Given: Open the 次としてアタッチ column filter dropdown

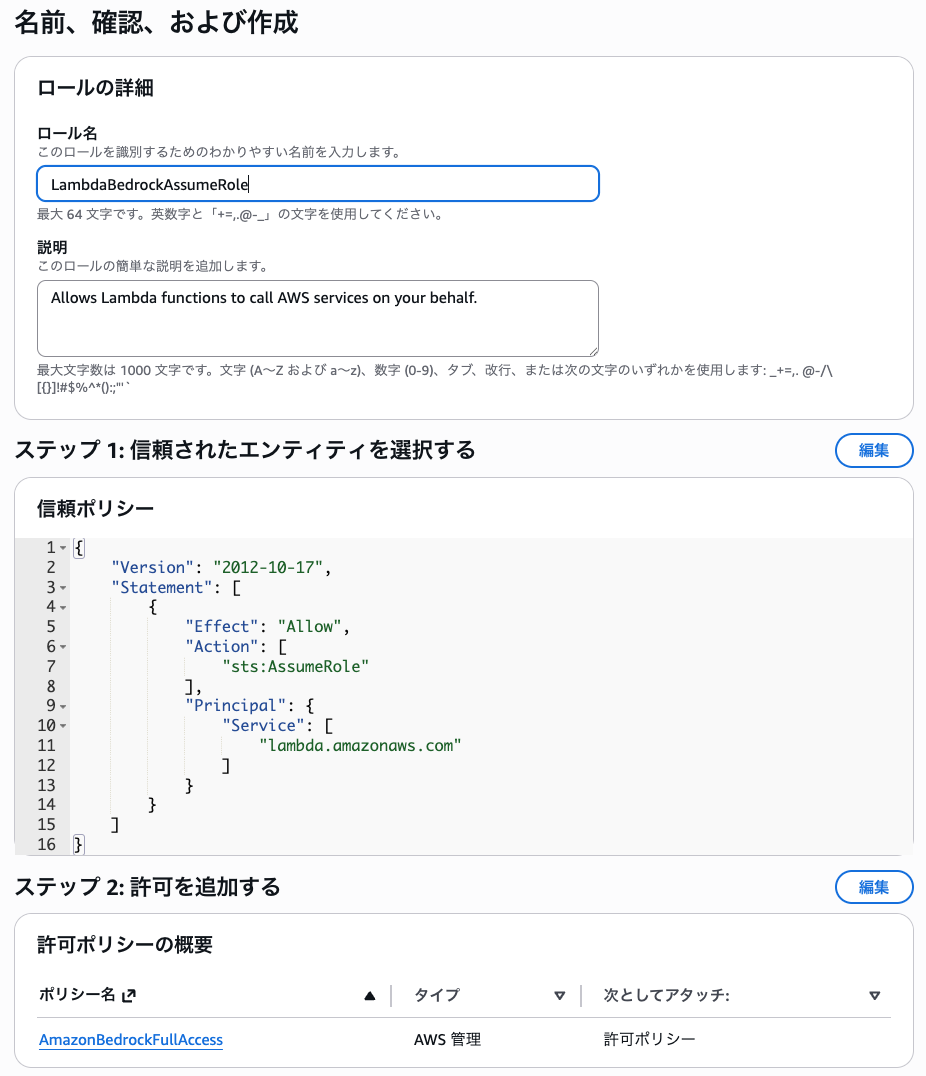Looking at the screenshot, I should 872,994.
